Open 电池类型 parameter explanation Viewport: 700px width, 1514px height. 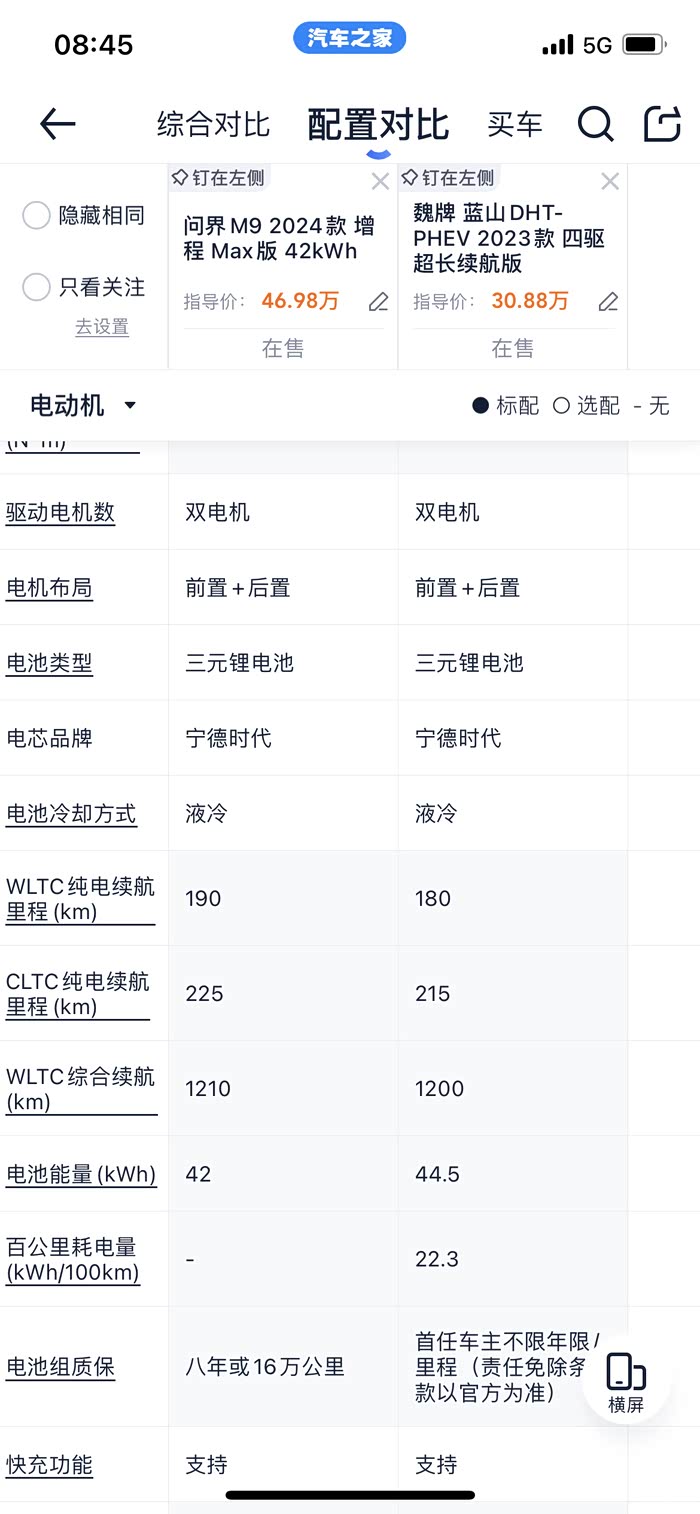click(50, 663)
